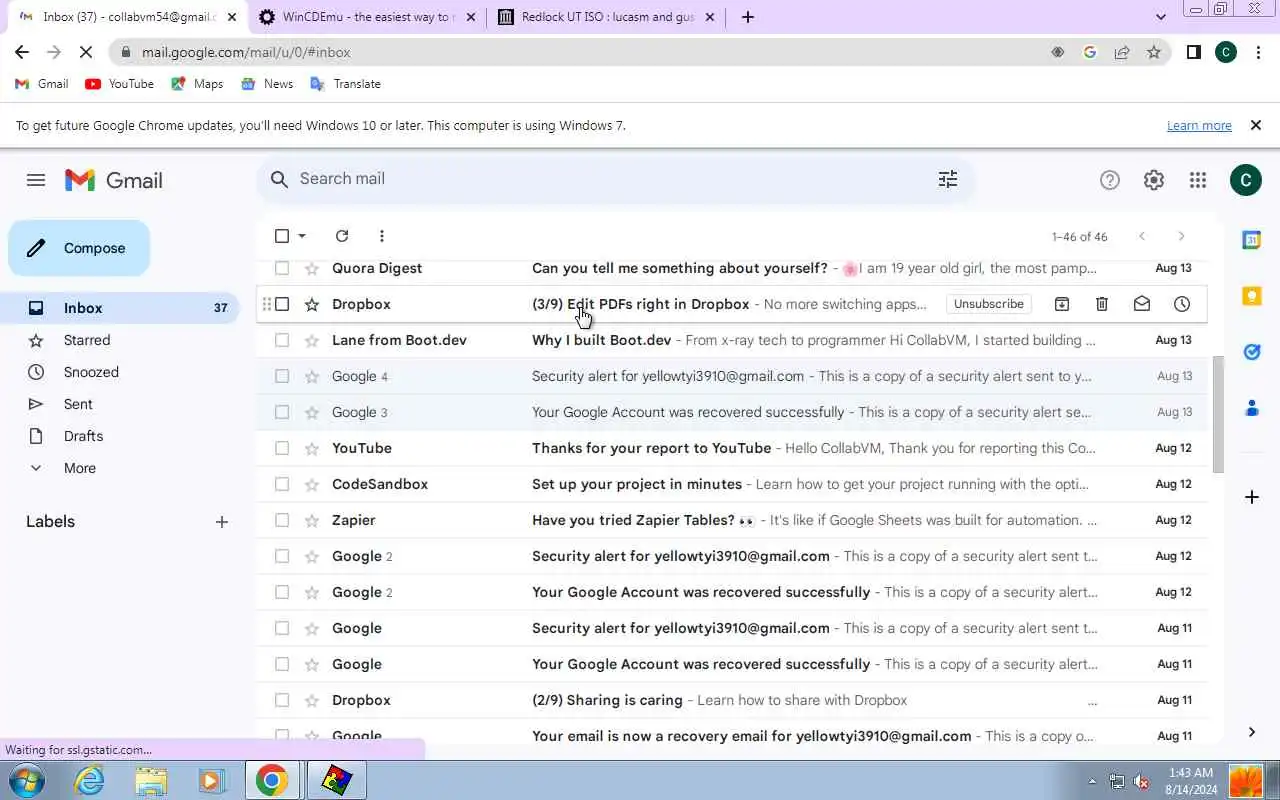Open the Thanks for your report to YouTube email
1280x800 pixels.
[x=730, y=448]
